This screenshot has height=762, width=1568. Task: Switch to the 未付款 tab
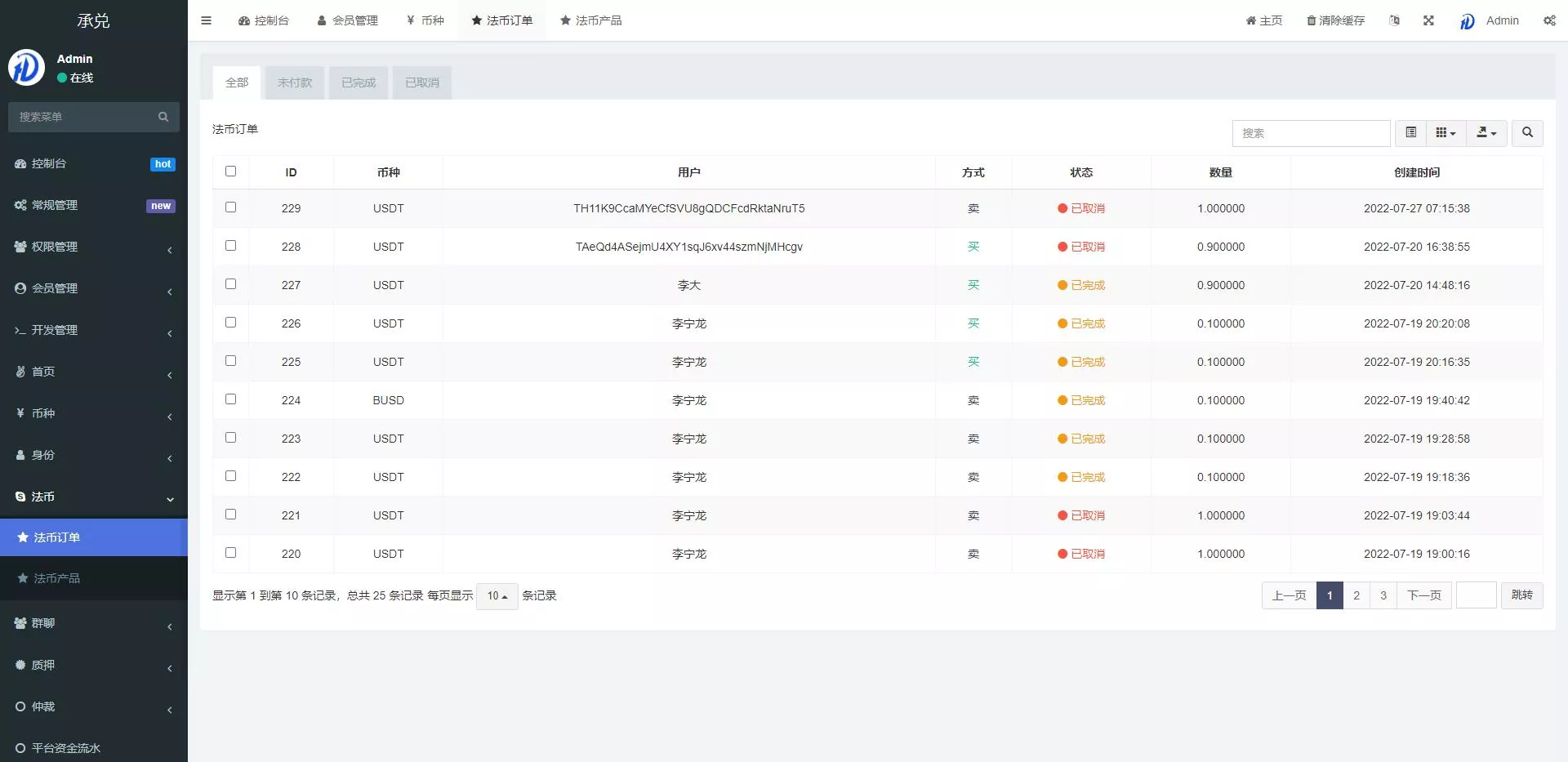click(x=295, y=82)
